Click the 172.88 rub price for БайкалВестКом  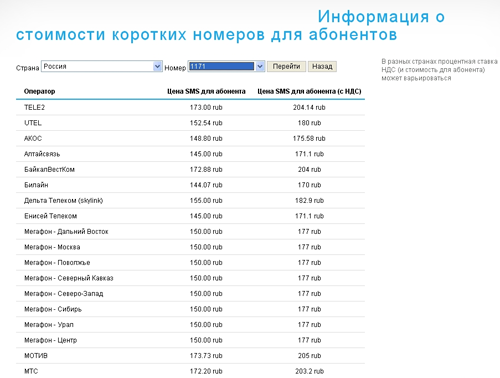pos(206,169)
